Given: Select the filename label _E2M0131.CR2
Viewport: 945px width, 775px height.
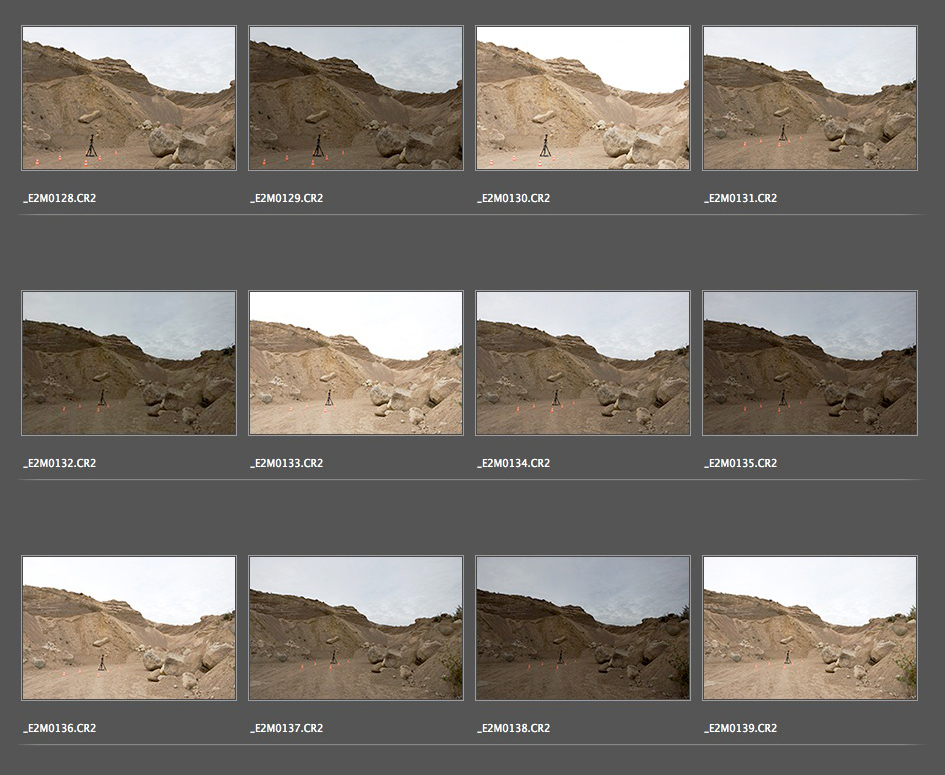Looking at the screenshot, I should pyautogui.click(x=741, y=198).
